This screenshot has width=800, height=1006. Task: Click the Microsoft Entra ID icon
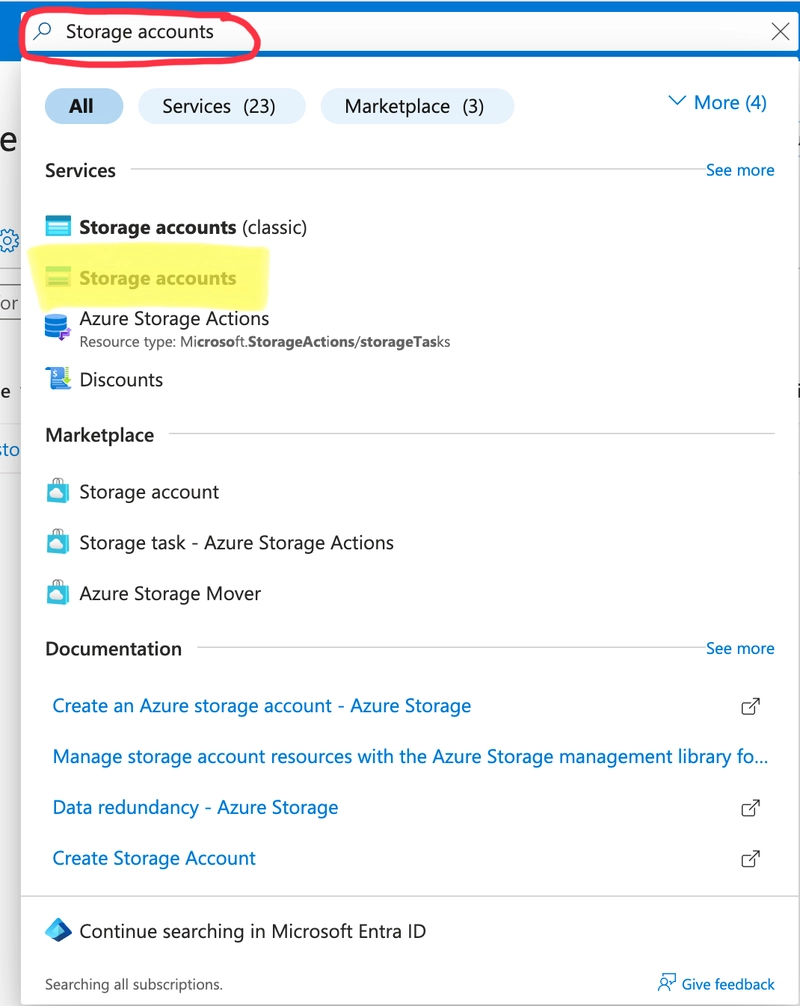58,930
